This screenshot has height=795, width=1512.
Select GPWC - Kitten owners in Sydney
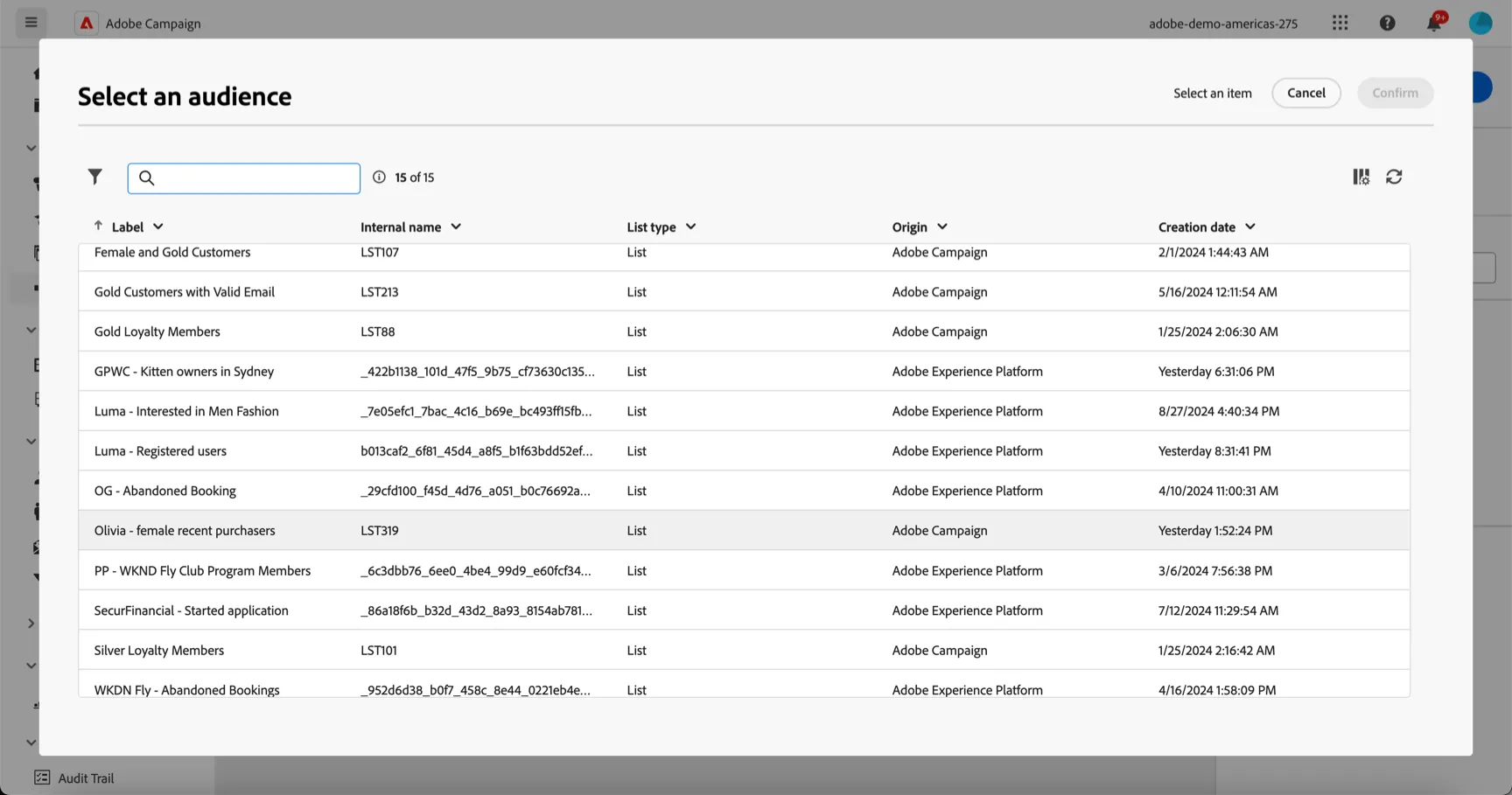point(744,371)
